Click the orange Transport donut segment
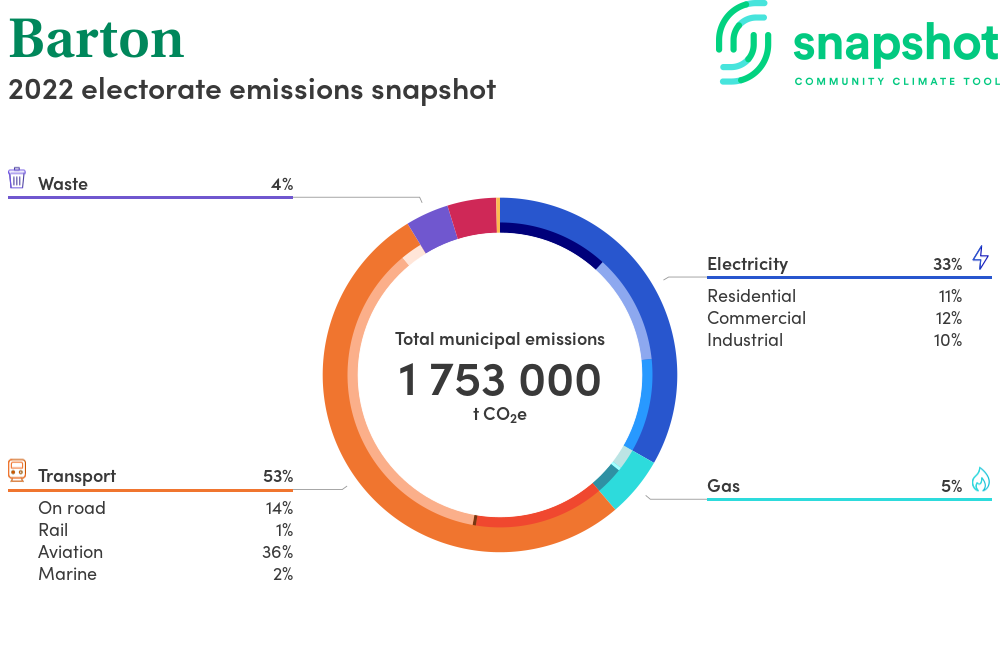 (x=339, y=408)
